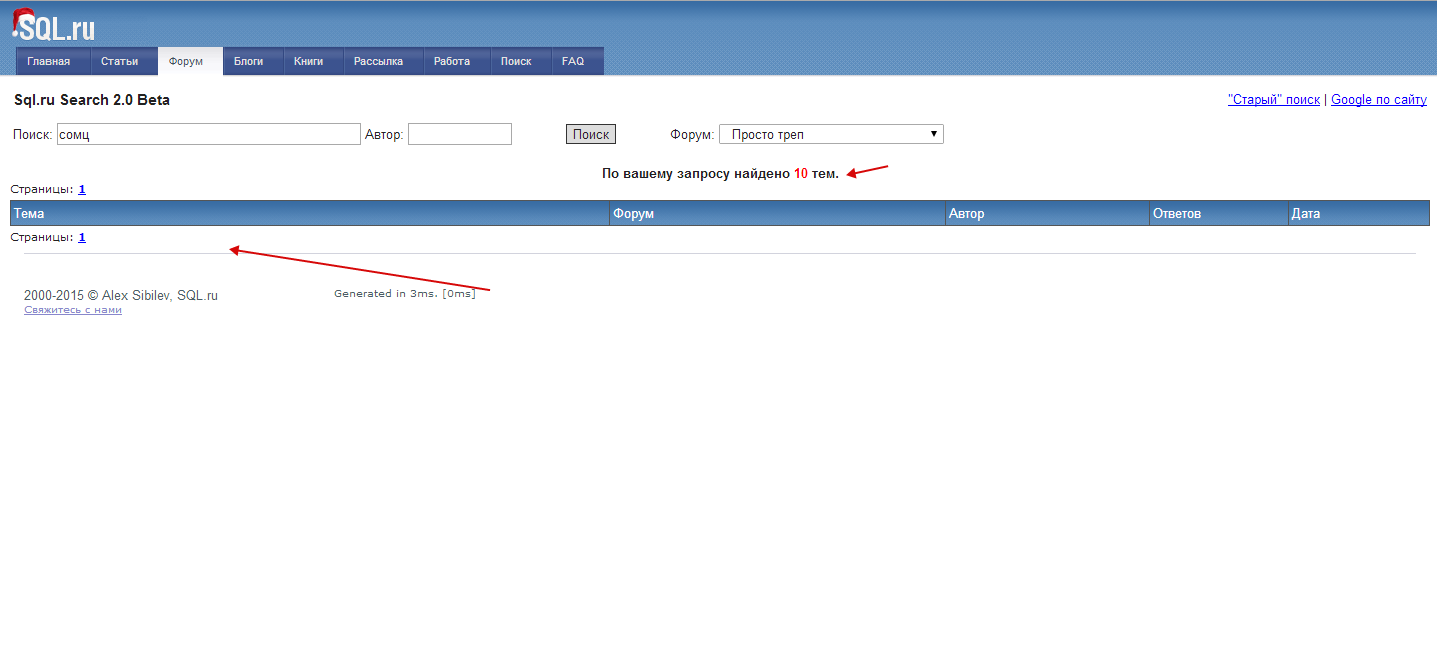Click the Тема column header
Viewport: 1437px width, 651px height.
[x=29, y=214]
